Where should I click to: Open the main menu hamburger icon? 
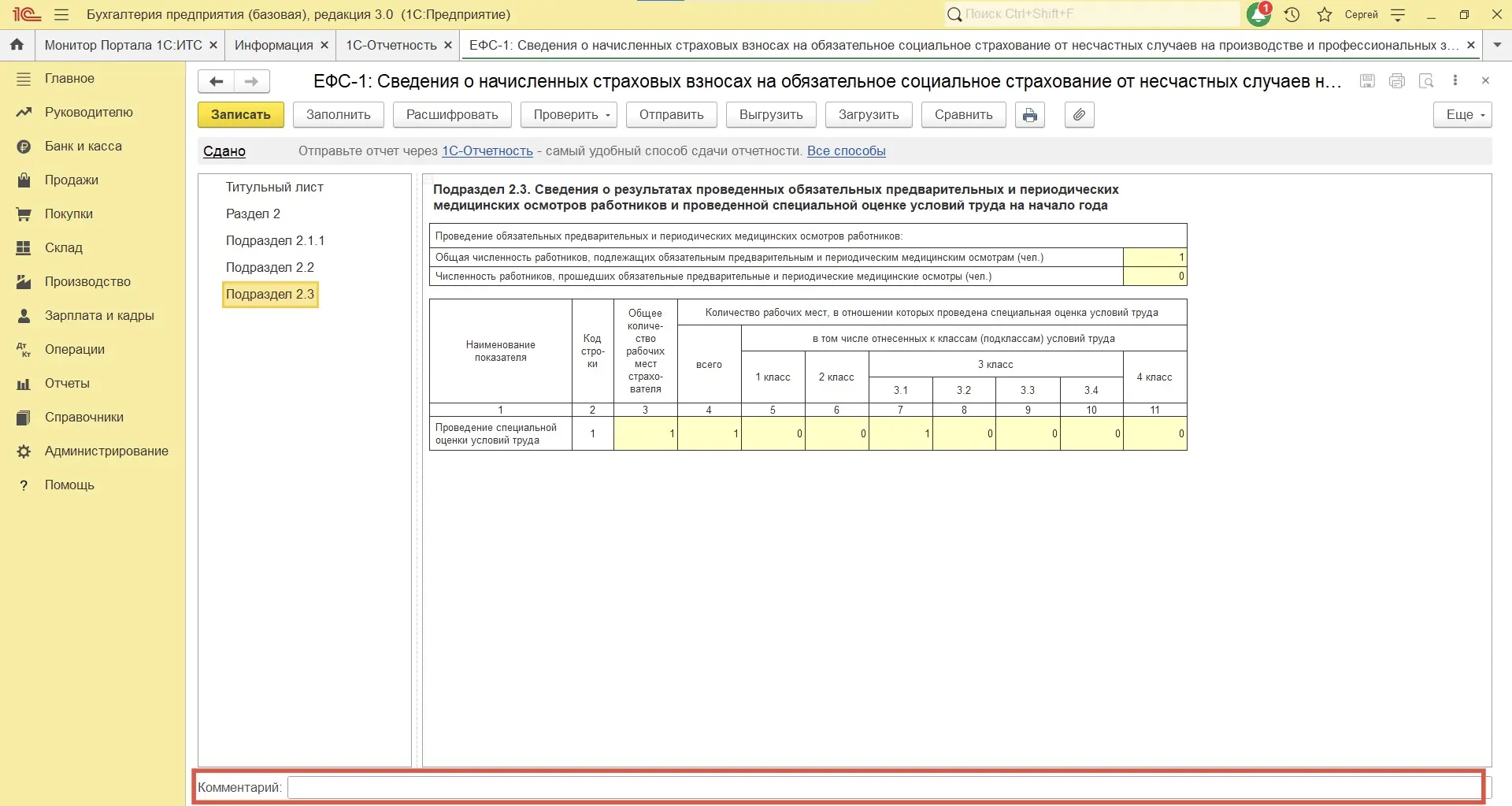point(61,14)
